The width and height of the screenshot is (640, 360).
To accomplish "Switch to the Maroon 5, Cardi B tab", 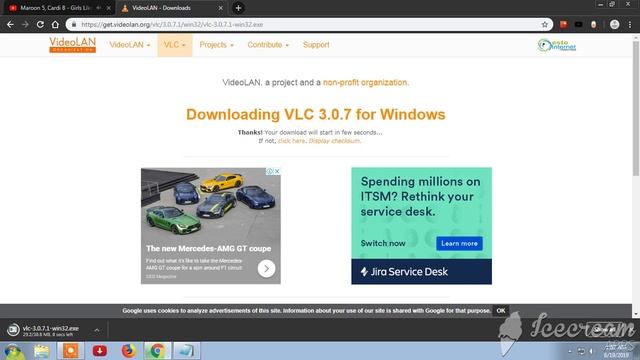I will (55, 8).
